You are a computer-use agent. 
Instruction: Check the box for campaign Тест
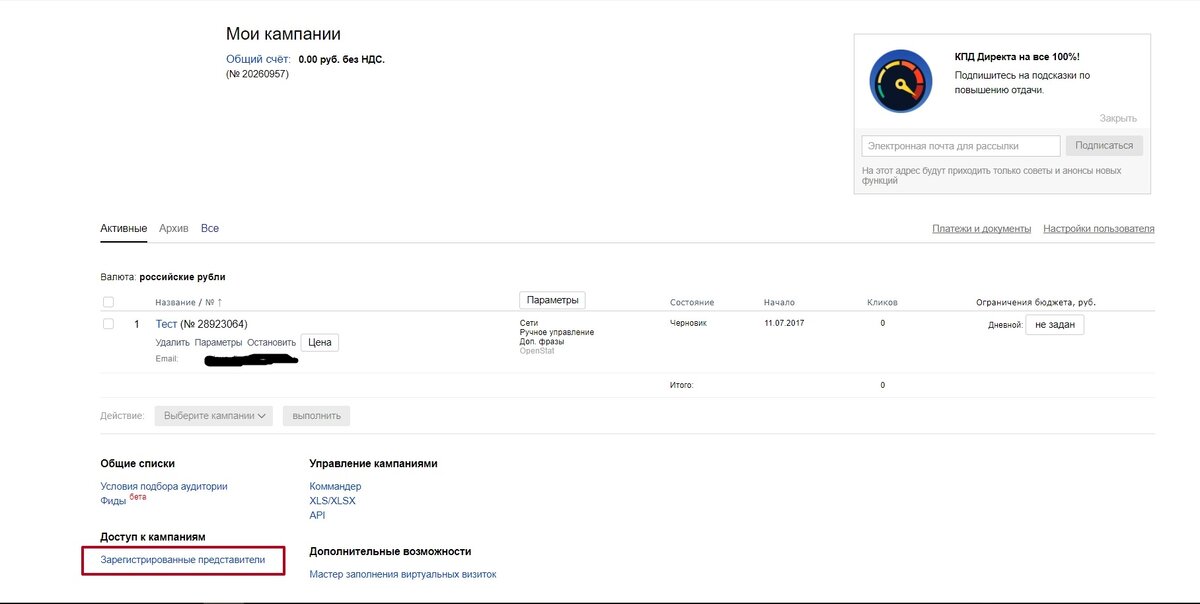(108, 324)
